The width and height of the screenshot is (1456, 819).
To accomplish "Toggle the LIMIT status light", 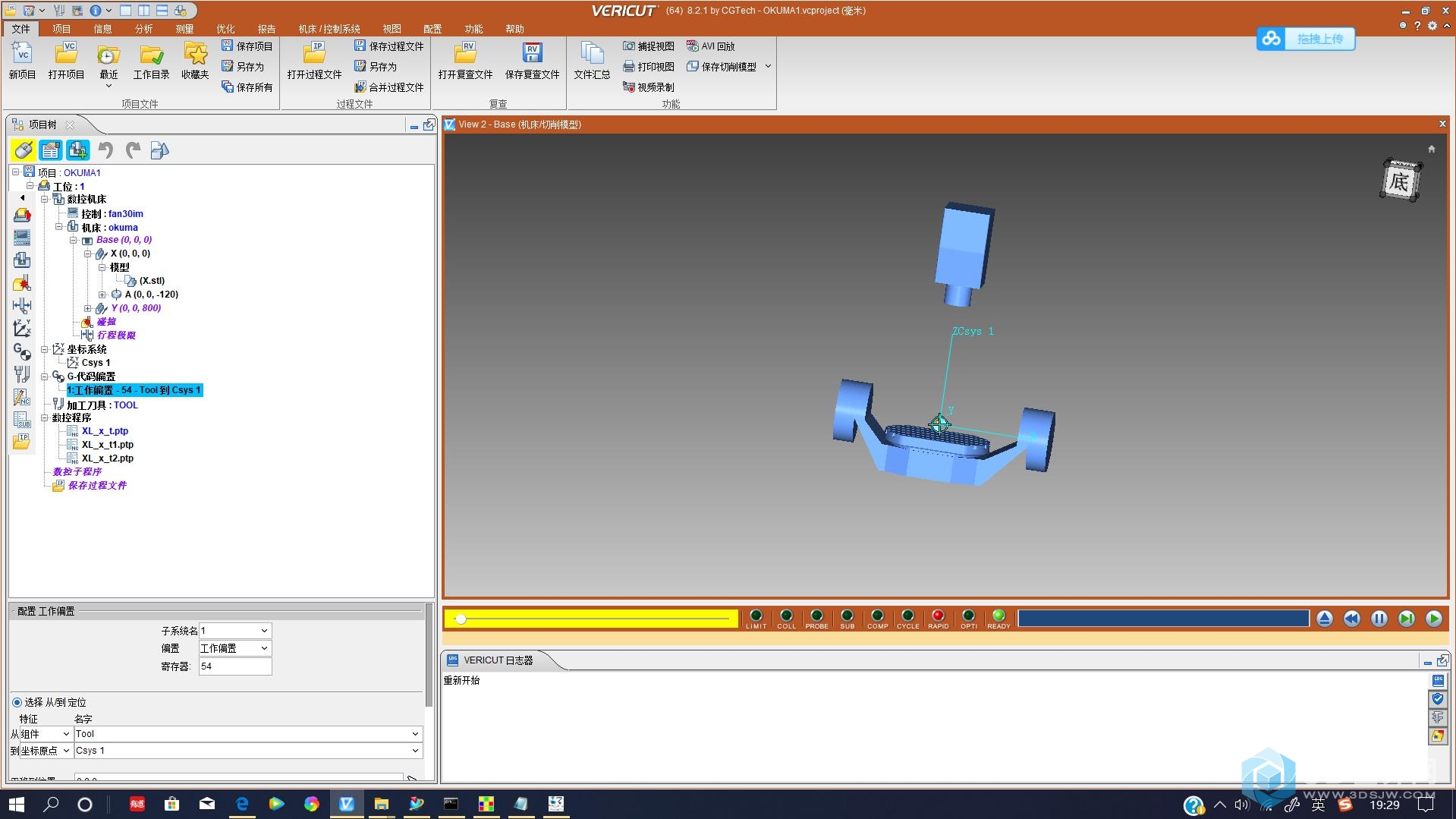I will pos(756,616).
